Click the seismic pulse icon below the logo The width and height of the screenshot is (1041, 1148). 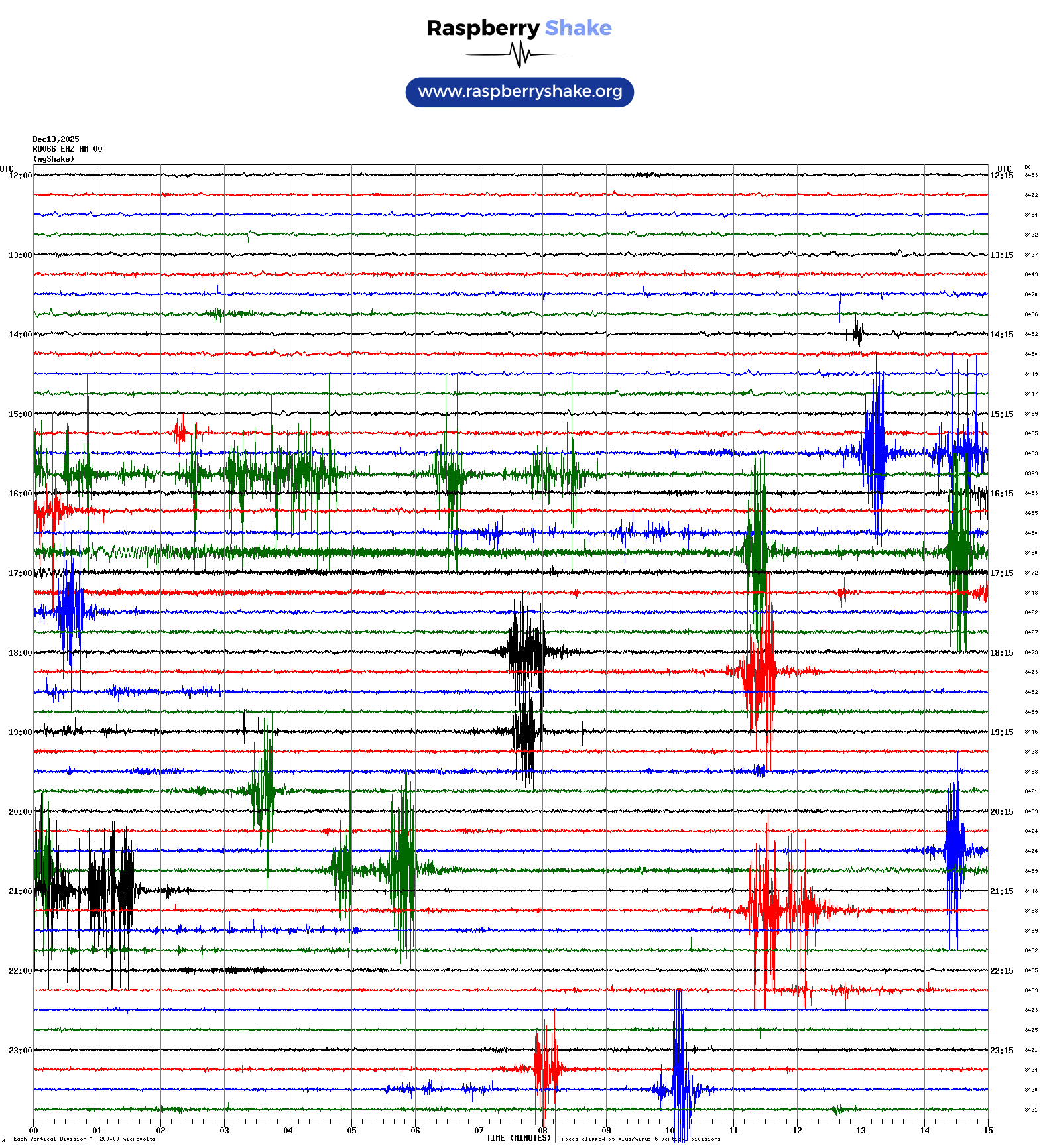pyautogui.click(x=519, y=54)
